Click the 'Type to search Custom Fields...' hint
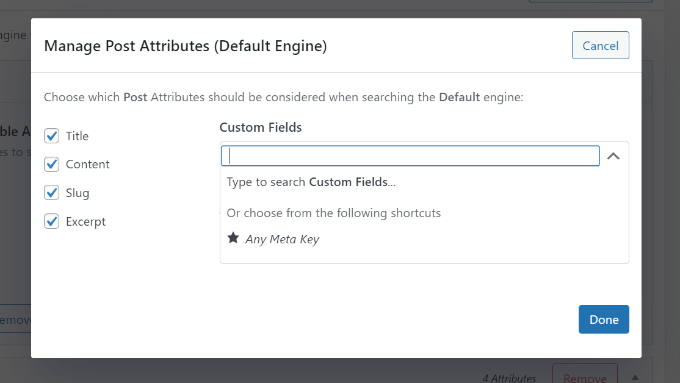This screenshot has width=680, height=383. click(311, 182)
